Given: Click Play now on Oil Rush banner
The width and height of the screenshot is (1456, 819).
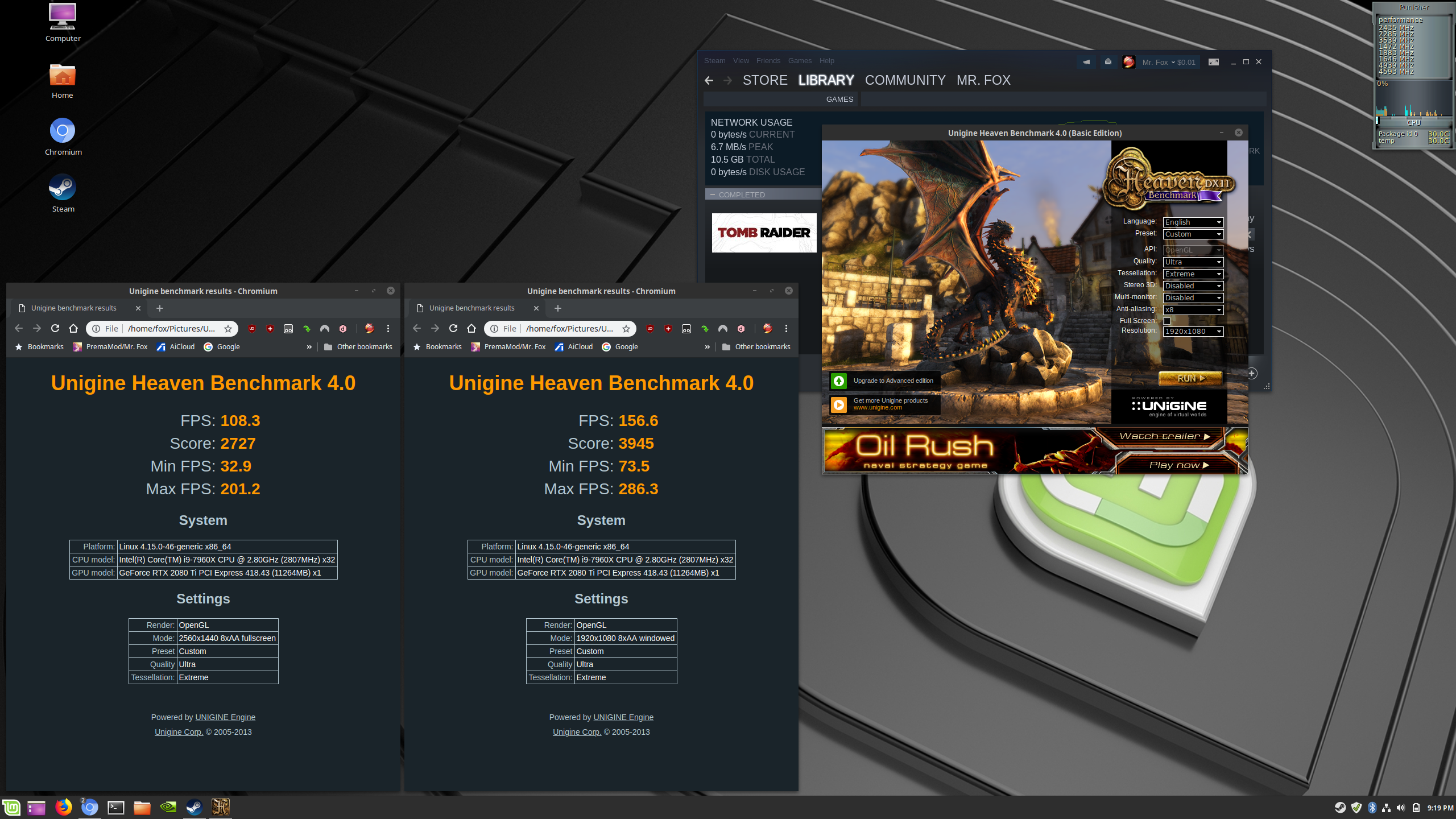Looking at the screenshot, I should (1178, 465).
